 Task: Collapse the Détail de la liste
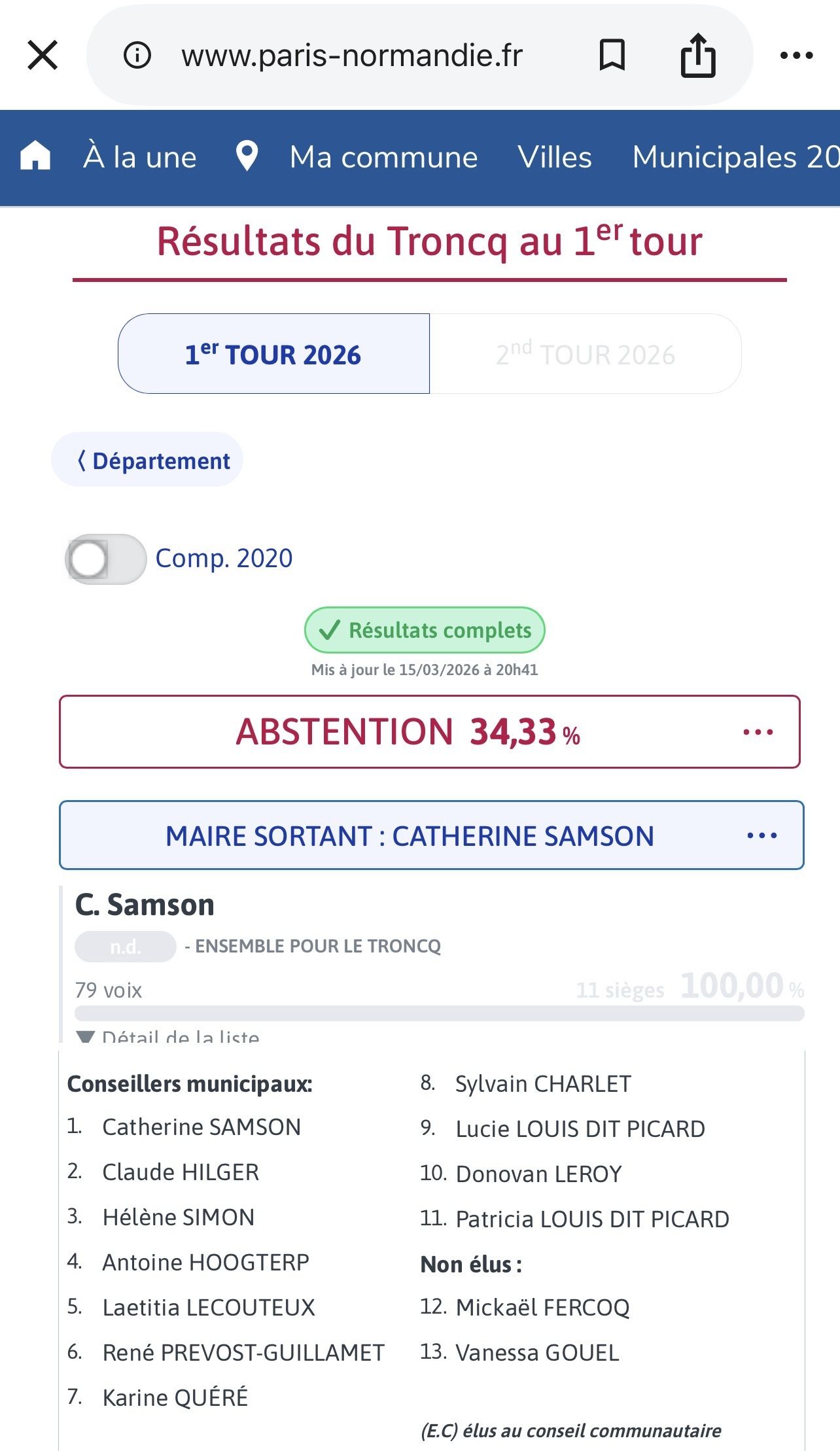169,1036
